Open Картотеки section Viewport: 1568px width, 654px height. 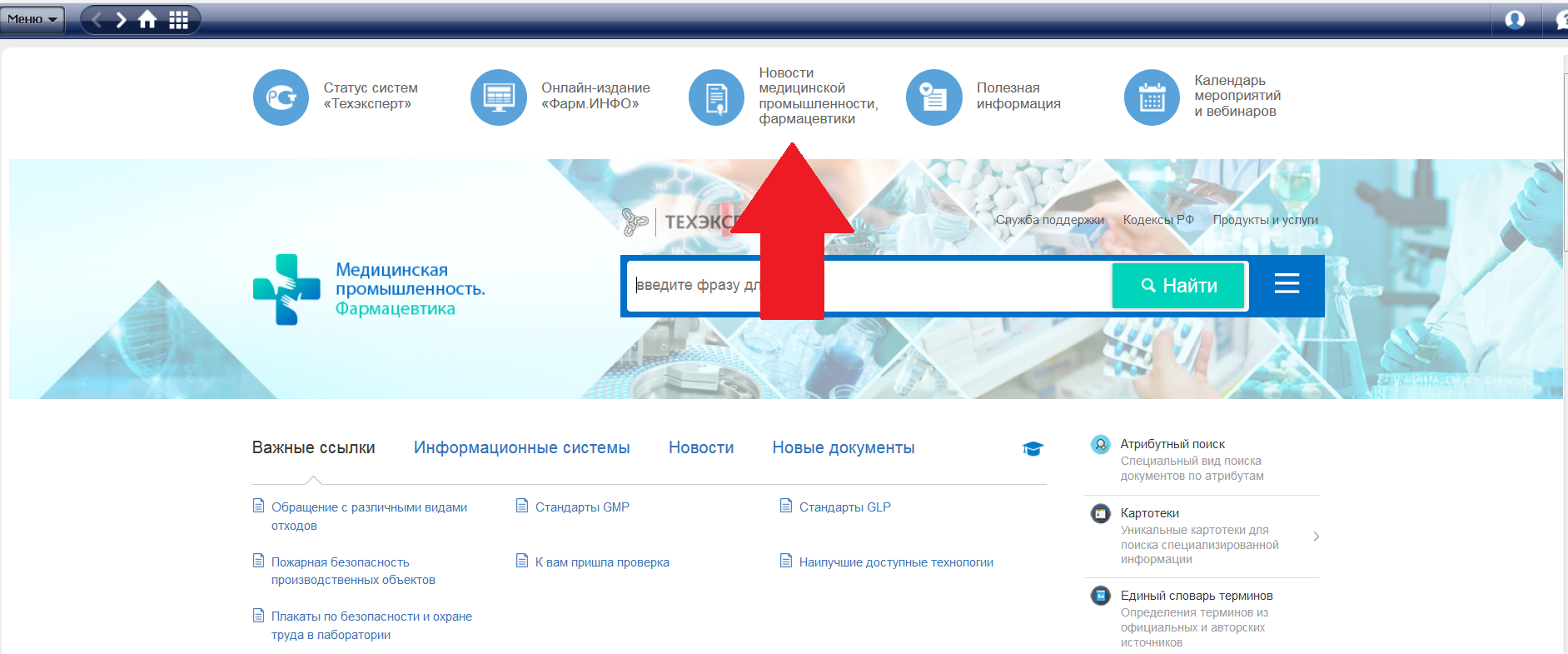click(1149, 513)
